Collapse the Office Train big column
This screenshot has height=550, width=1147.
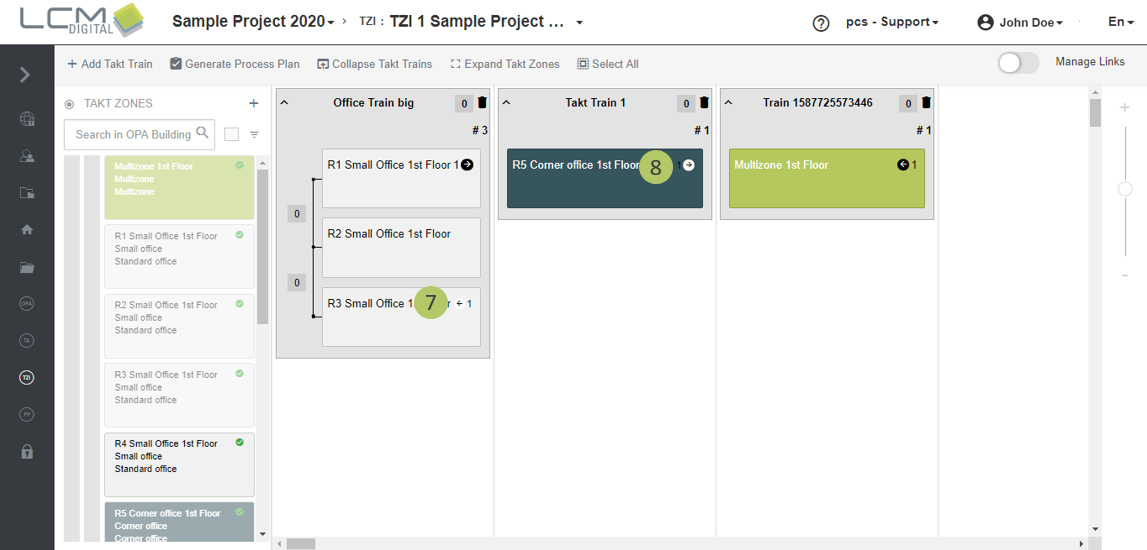284,103
